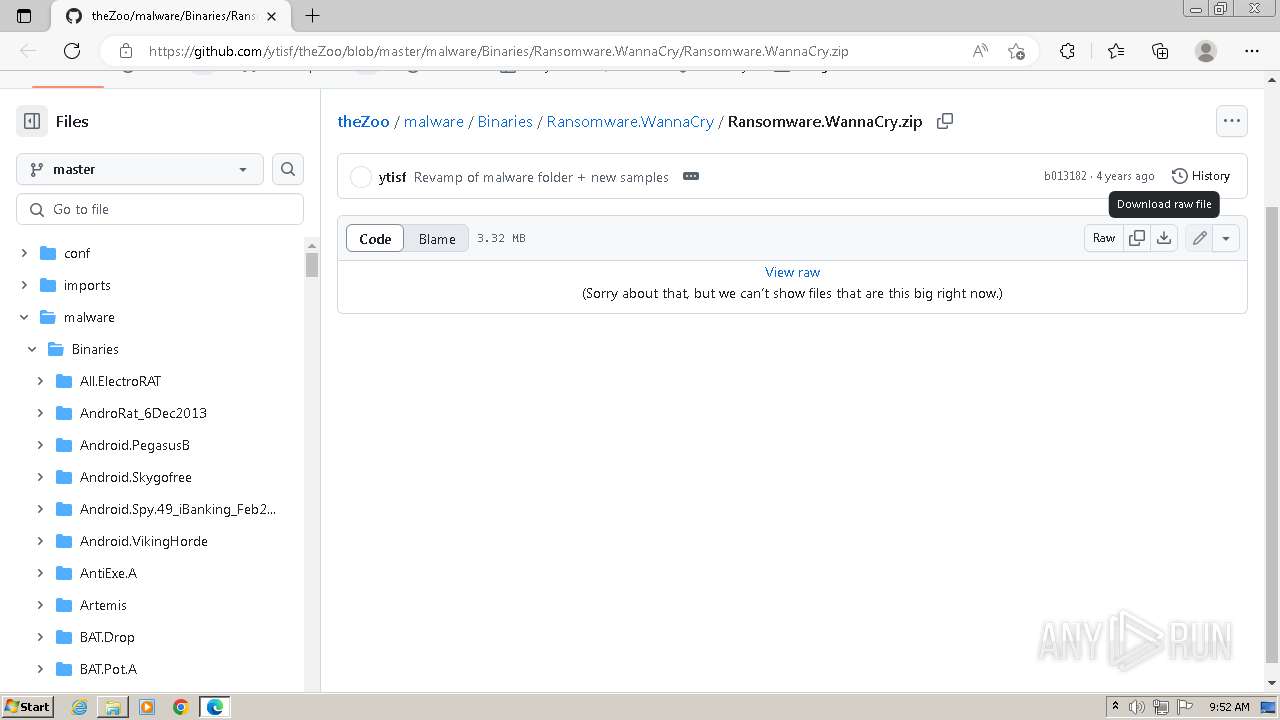Expand commit message ellipsis button
The image size is (1280, 720).
[x=691, y=176]
